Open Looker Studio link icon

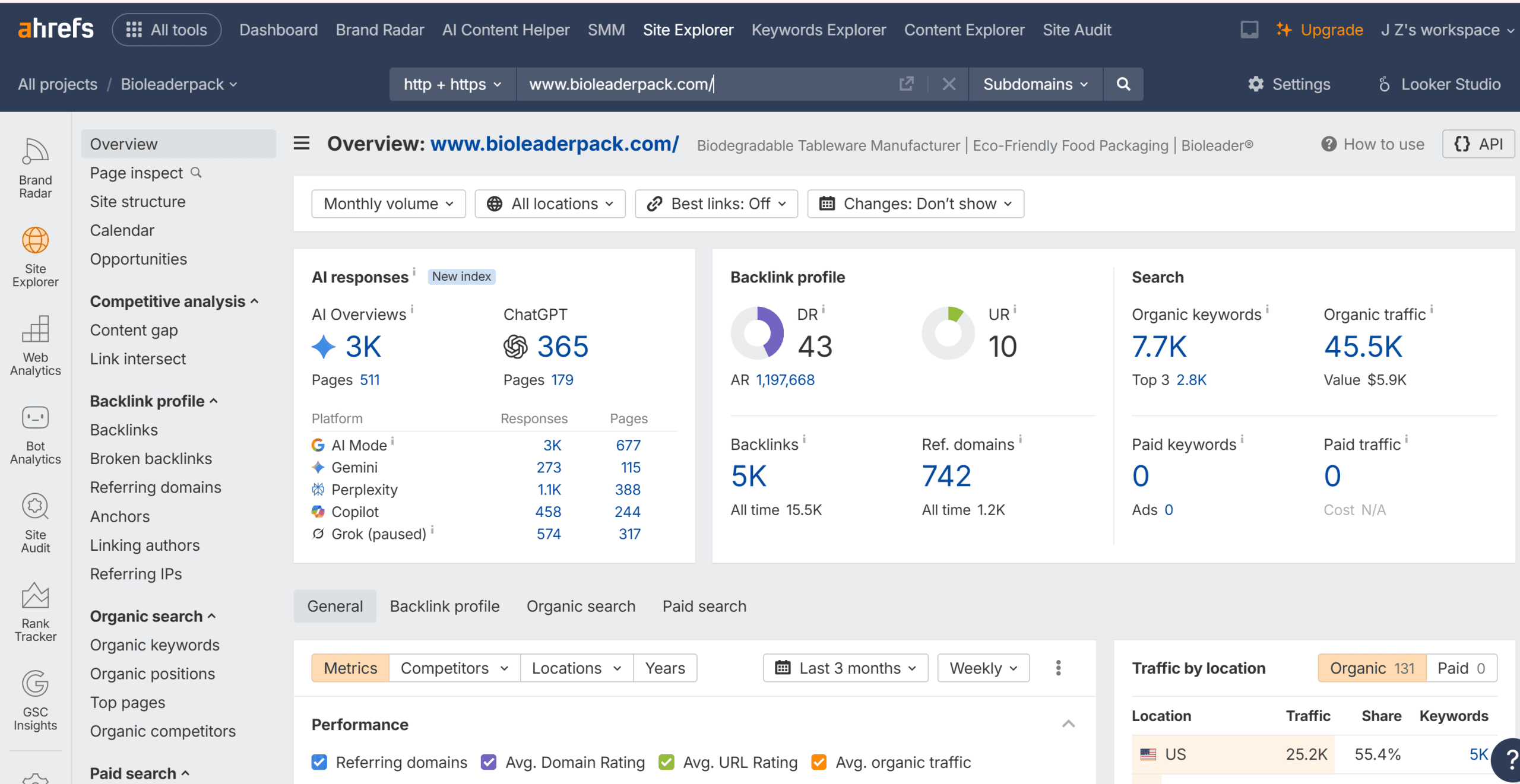[x=1384, y=84]
